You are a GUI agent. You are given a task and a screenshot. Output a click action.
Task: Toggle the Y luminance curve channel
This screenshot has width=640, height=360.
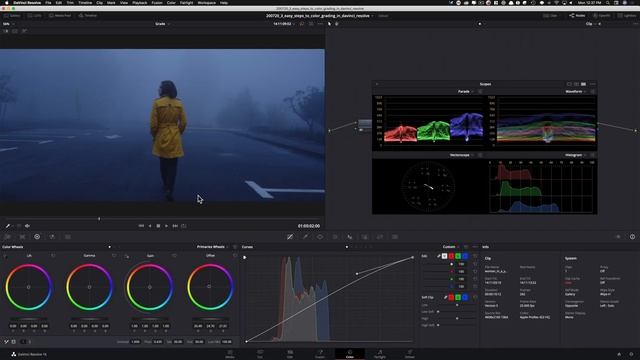[x=444, y=256]
